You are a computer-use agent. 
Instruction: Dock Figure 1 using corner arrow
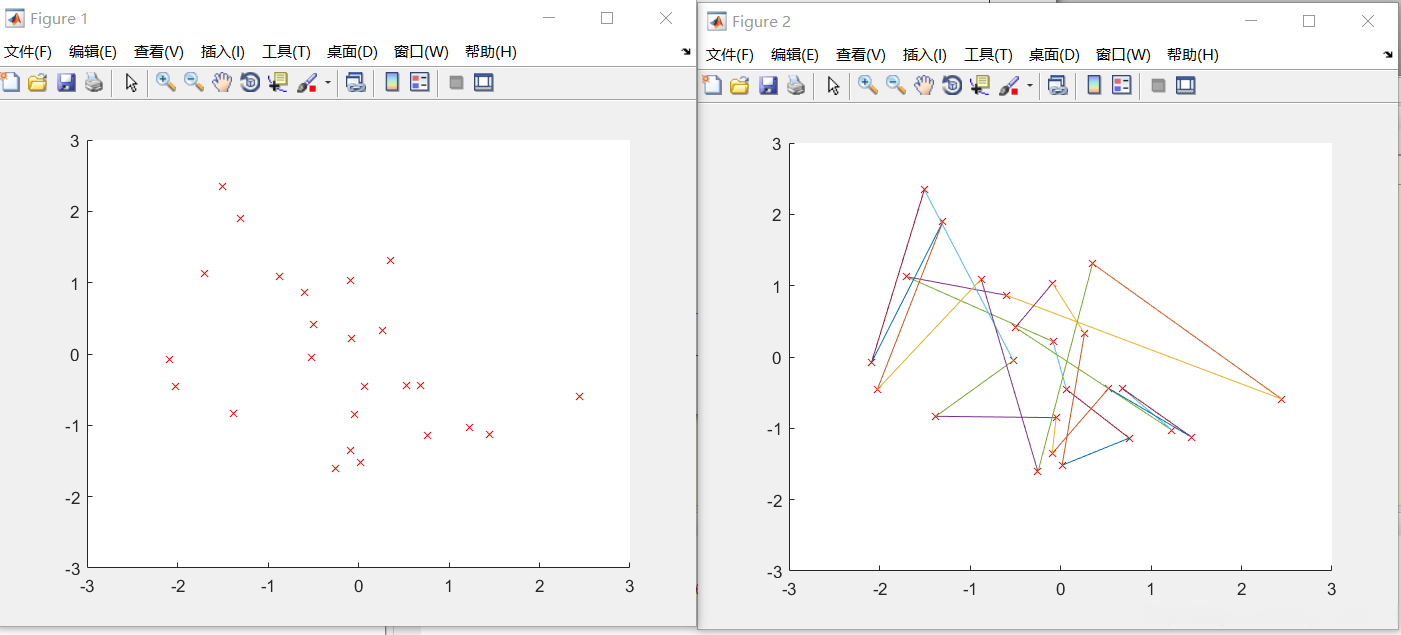point(686,52)
